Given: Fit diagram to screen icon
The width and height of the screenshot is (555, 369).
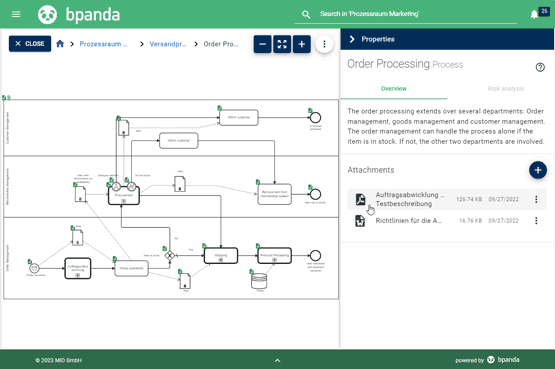Looking at the screenshot, I should [x=282, y=44].
